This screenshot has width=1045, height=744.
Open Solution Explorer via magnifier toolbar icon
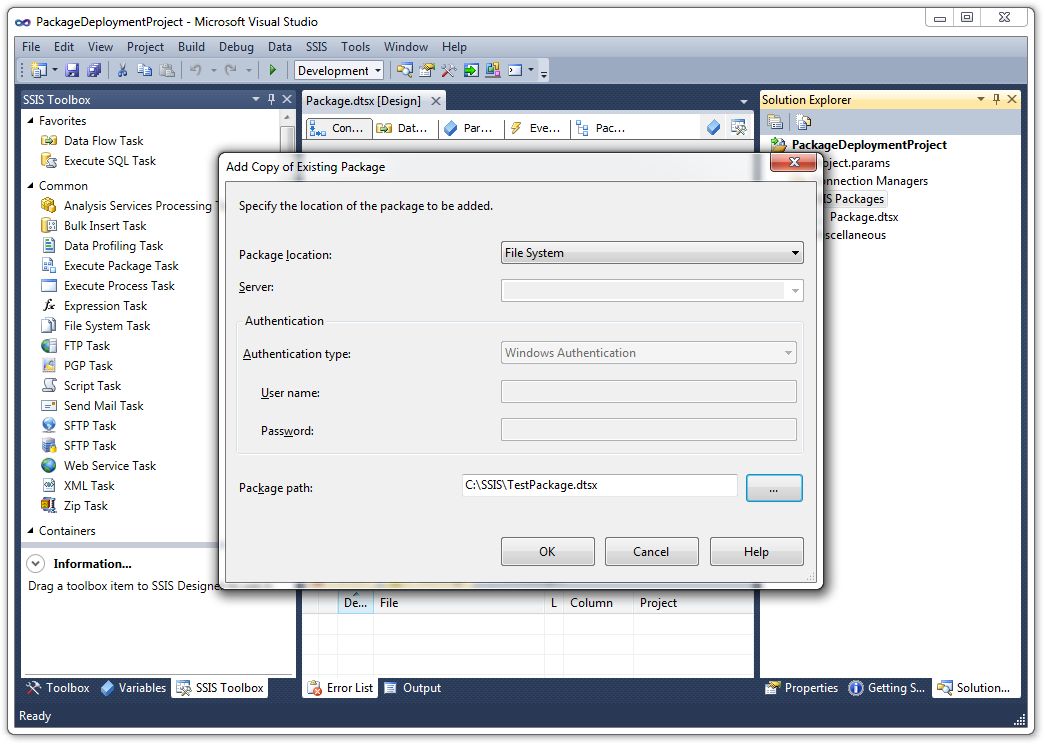(405, 70)
